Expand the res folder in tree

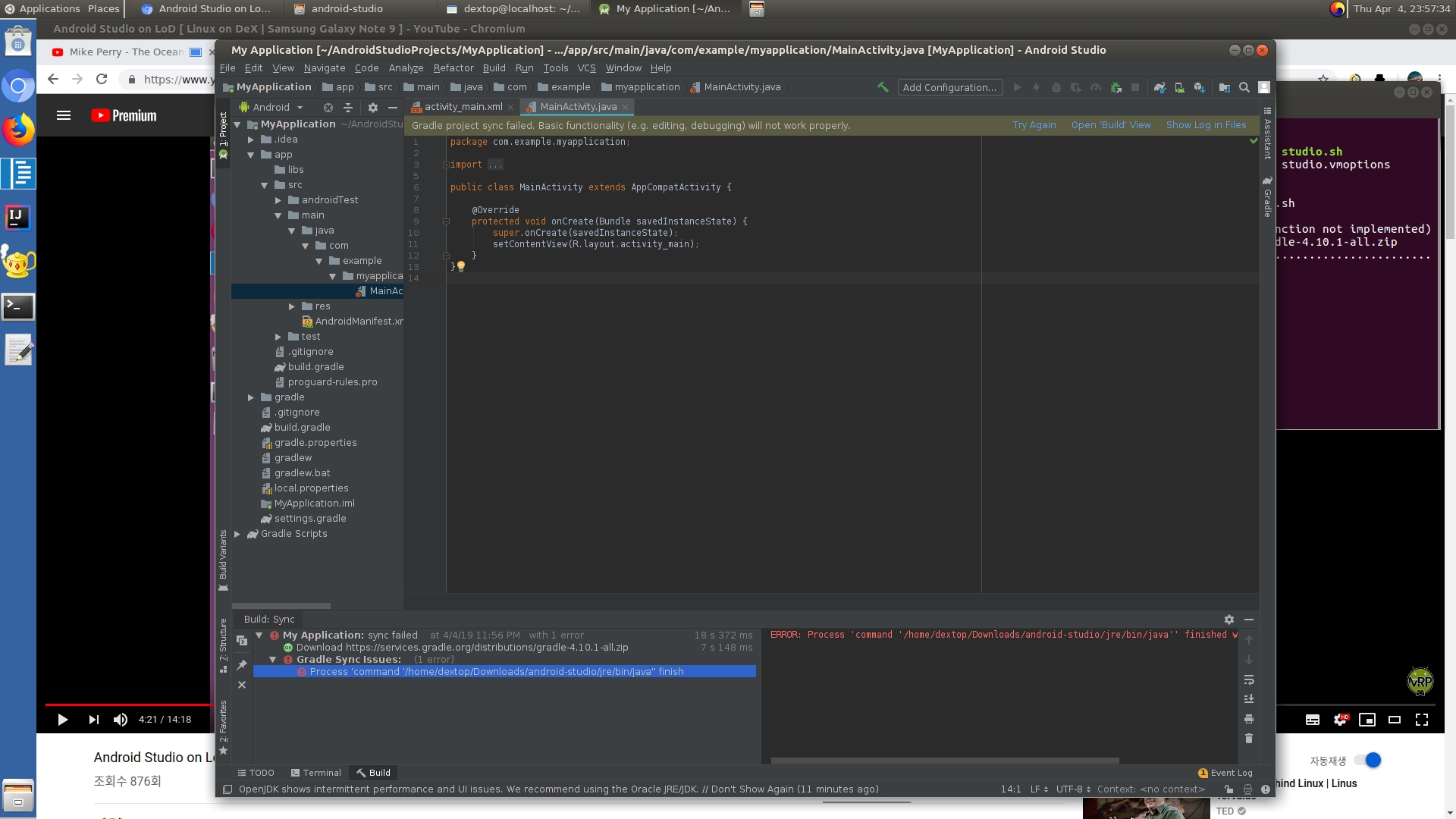click(292, 306)
